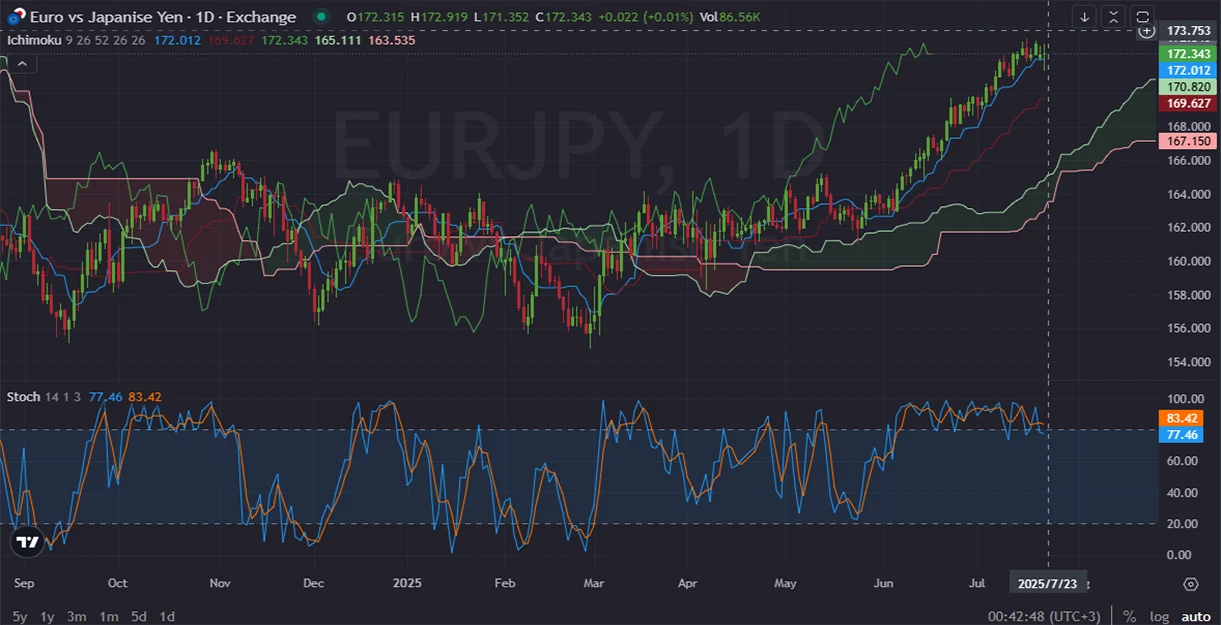Image resolution: width=1221 pixels, height=625 pixels.
Task: Click the 20.00 level on Stoch scale
Action: pyautogui.click(x=1183, y=523)
